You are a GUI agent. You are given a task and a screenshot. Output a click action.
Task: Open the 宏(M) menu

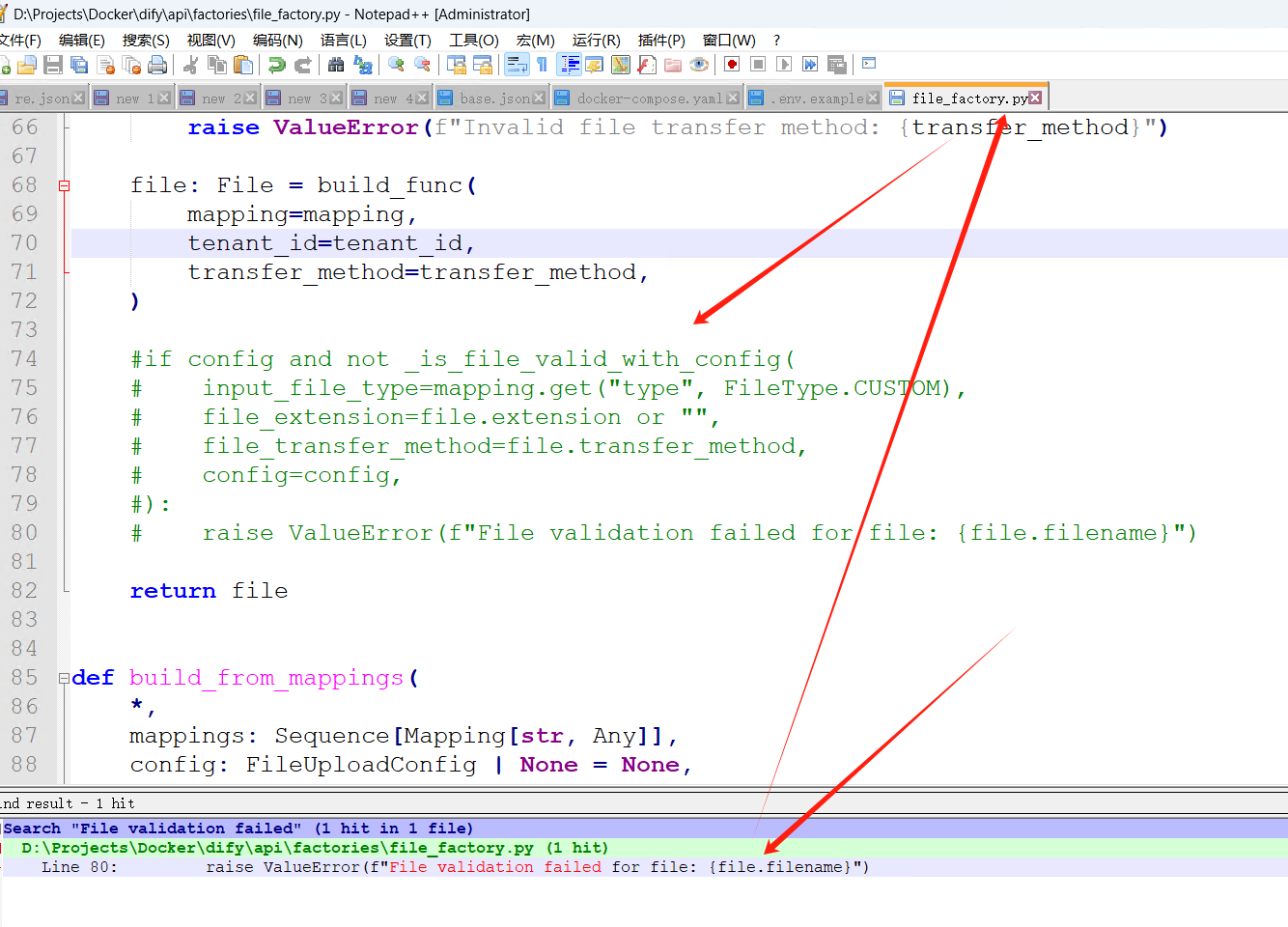pyautogui.click(x=536, y=40)
